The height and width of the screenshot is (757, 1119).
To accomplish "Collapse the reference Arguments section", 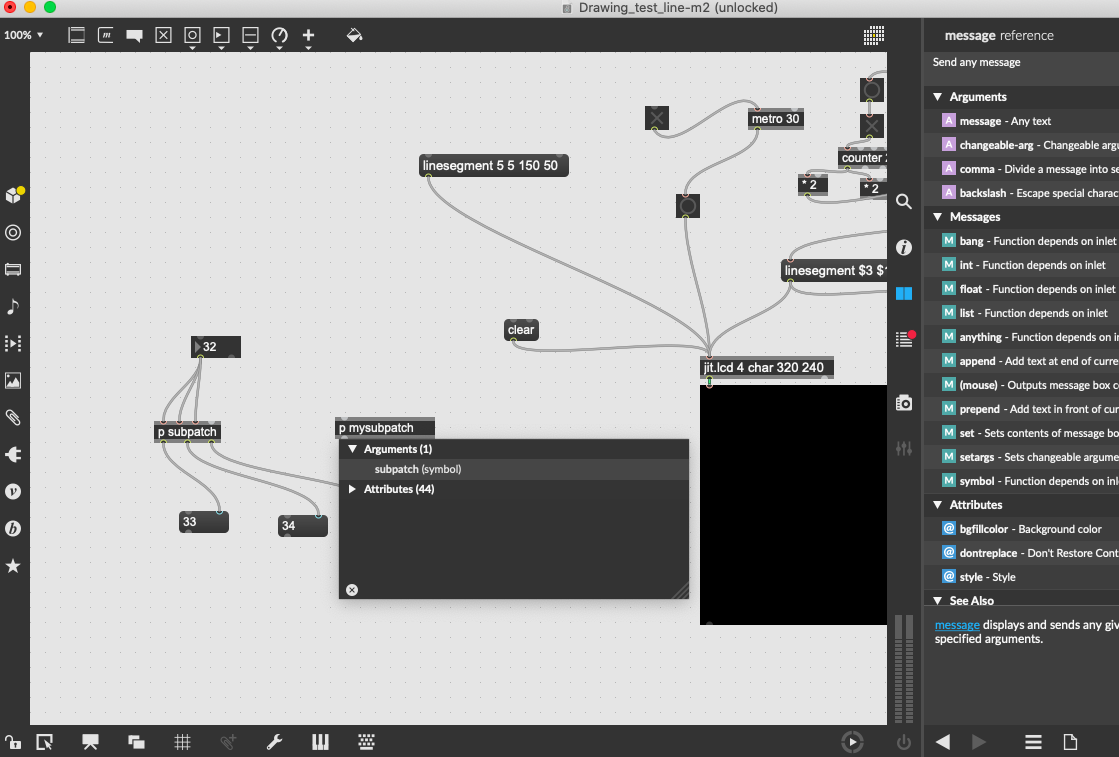I will [x=938, y=97].
